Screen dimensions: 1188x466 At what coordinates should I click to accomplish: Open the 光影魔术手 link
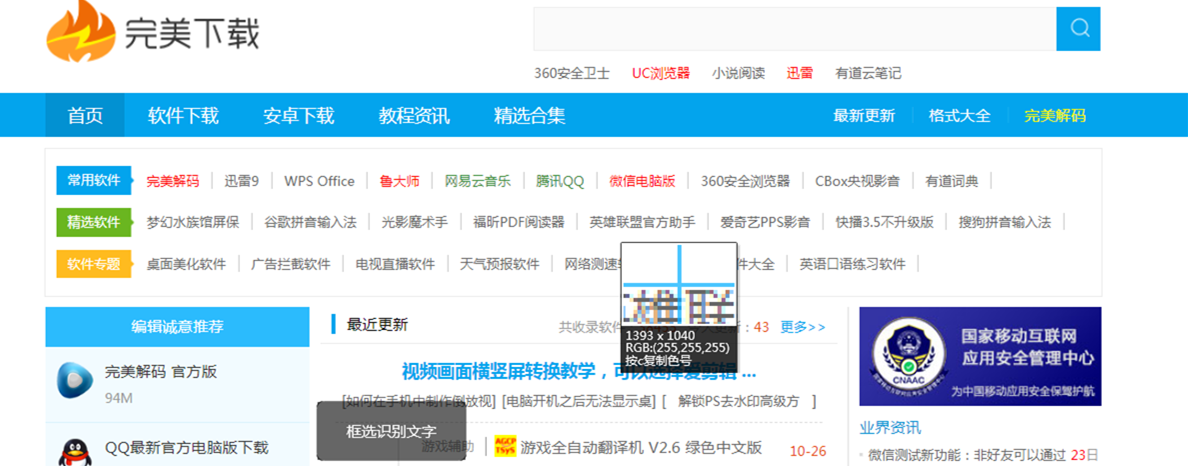click(414, 222)
